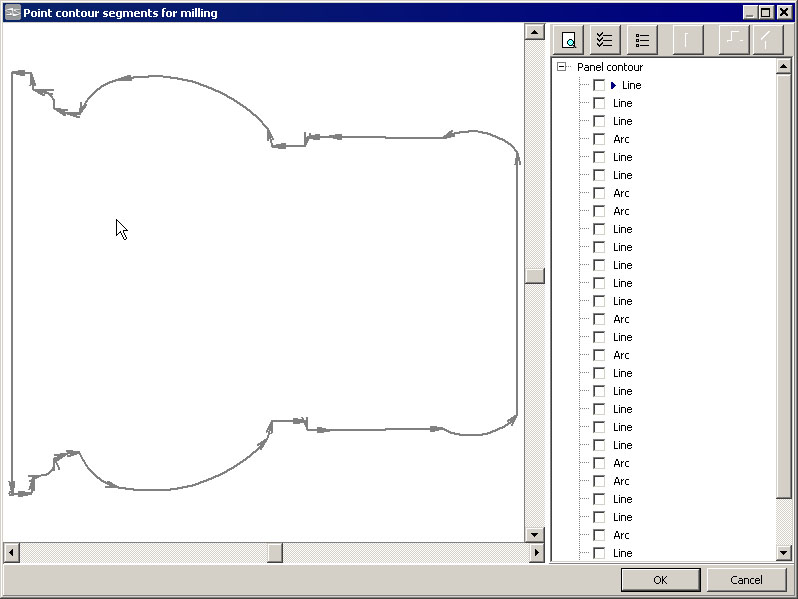798x599 pixels.
Task: Click OK to confirm contour segments
Action: click(660, 580)
